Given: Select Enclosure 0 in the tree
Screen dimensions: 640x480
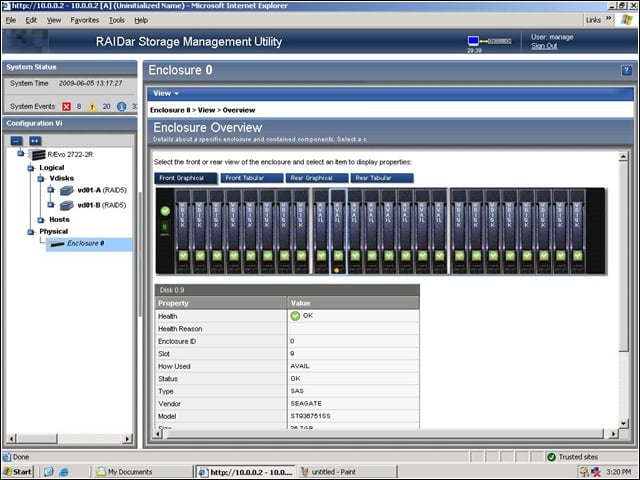Looking at the screenshot, I should 85,243.
